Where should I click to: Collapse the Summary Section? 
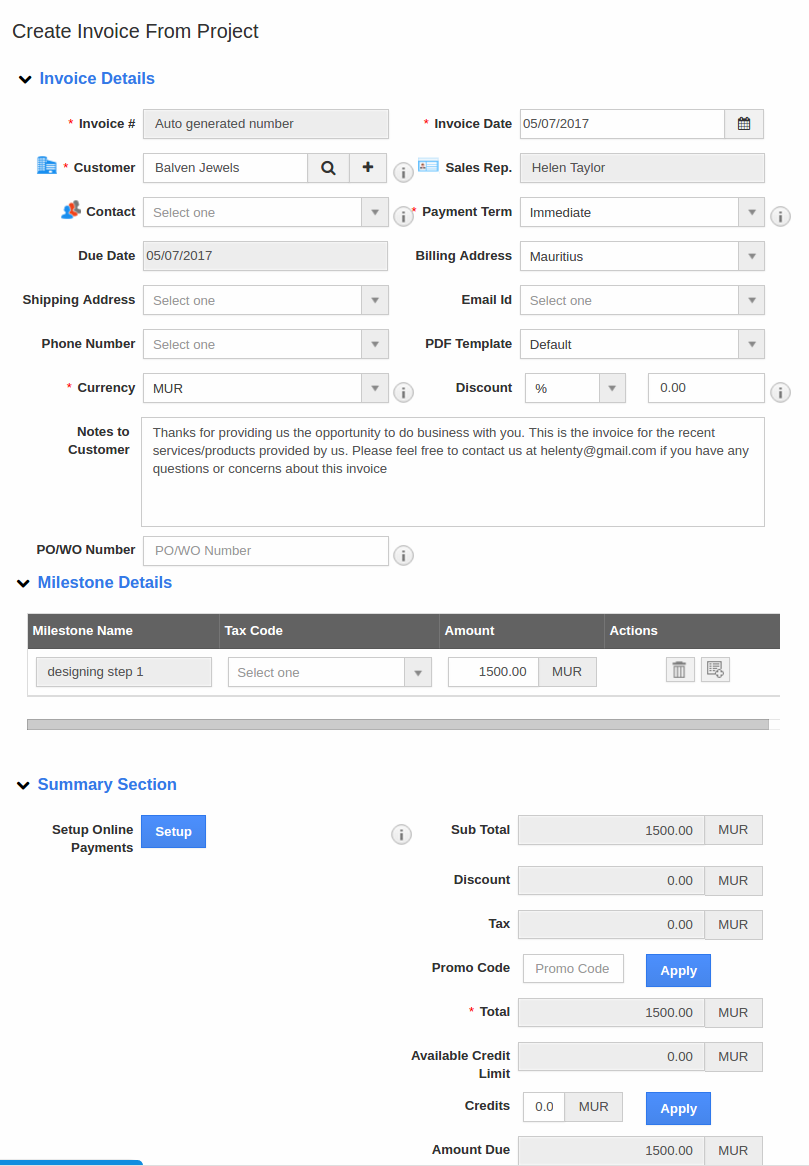pos(24,785)
